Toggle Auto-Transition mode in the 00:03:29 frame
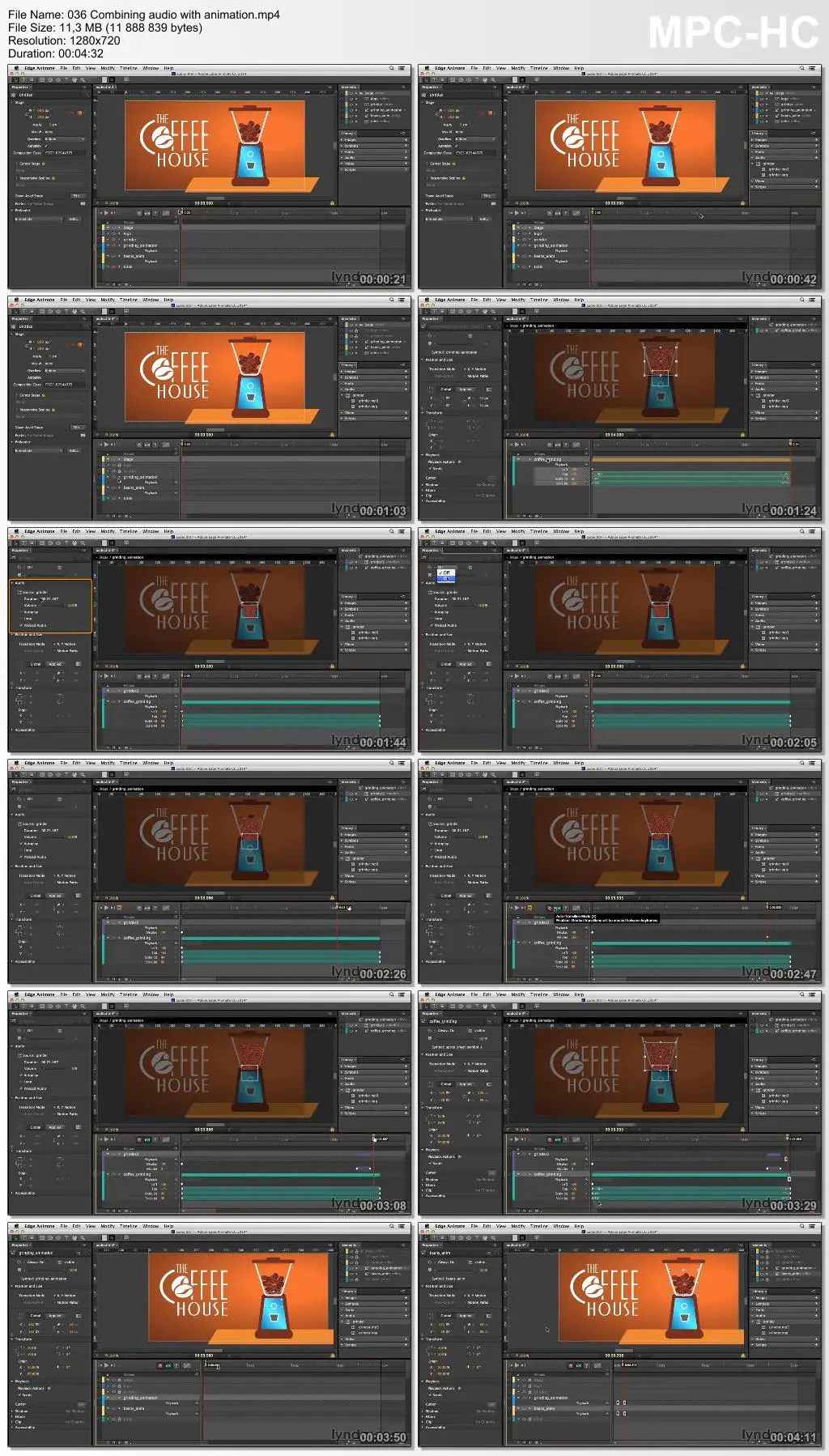 pyautogui.click(x=557, y=1139)
